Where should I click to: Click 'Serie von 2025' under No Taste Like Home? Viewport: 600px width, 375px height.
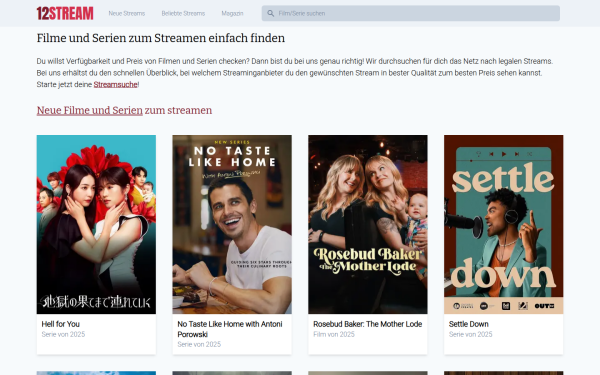[x=199, y=344]
